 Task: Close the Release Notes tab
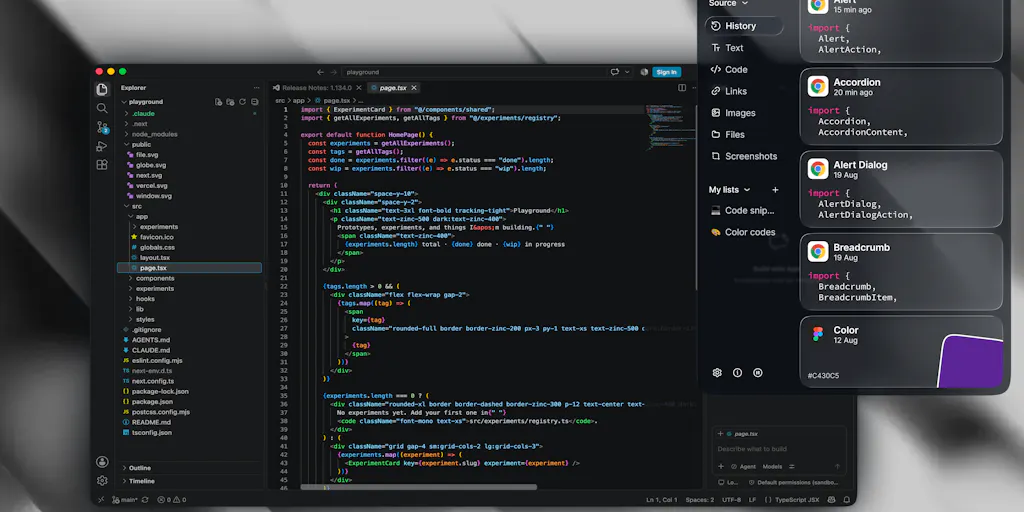pyautogui.click(x=358, y=88)
